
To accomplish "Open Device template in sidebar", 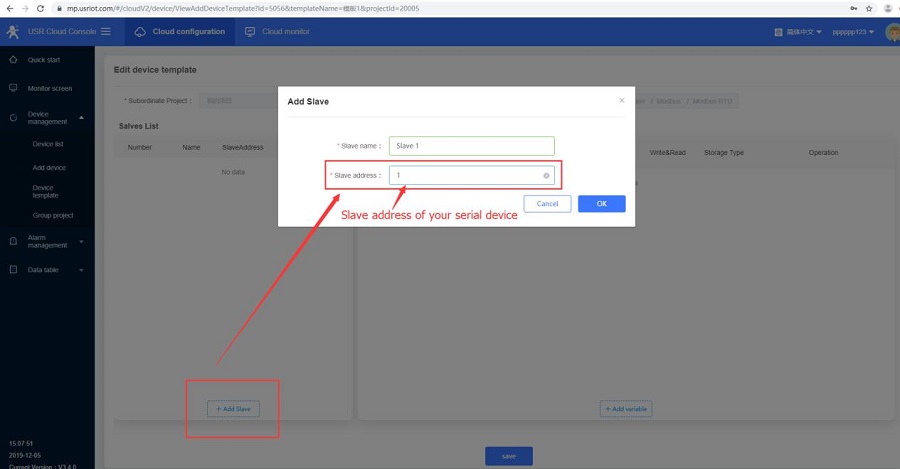I will coord(45,191).
